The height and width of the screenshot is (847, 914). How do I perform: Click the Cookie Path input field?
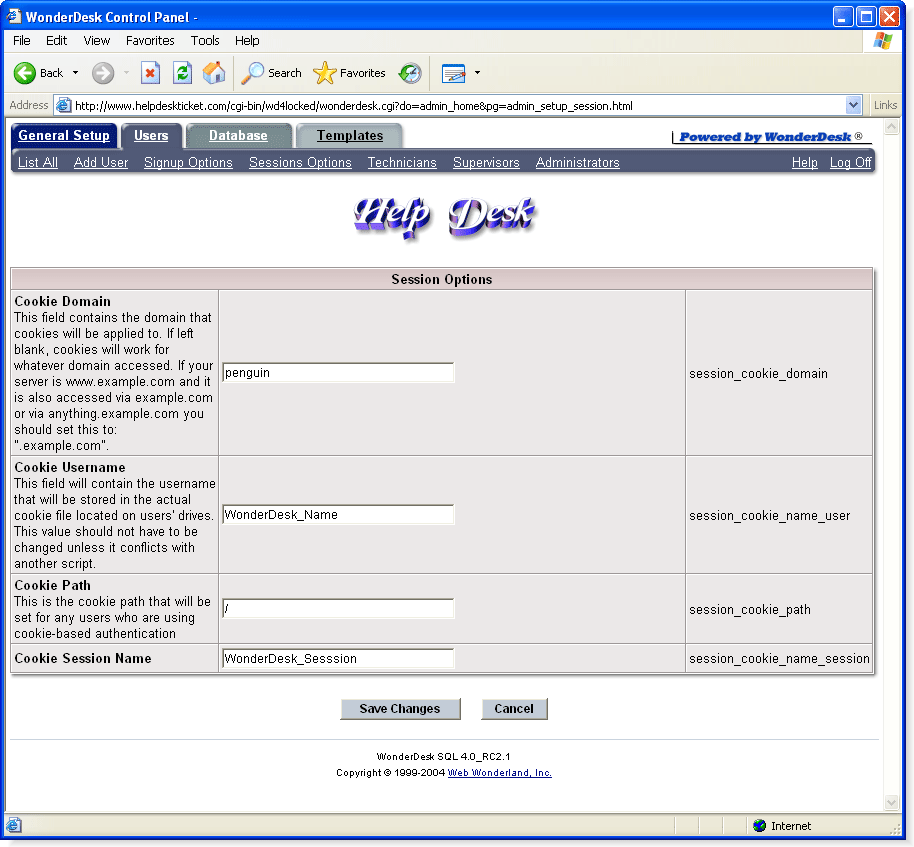tap(338, 609)
